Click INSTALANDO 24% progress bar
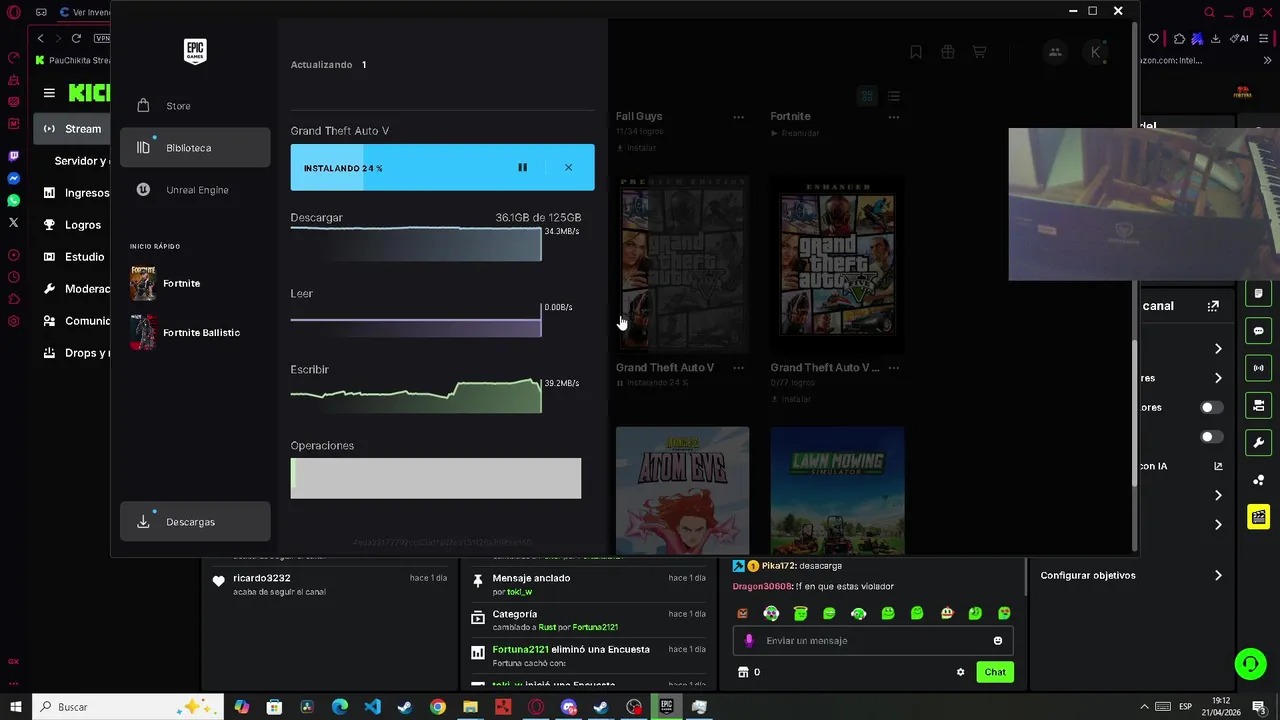Image resolution: width=1280 pixels, height=720 pixels. [x=442, y=168]
